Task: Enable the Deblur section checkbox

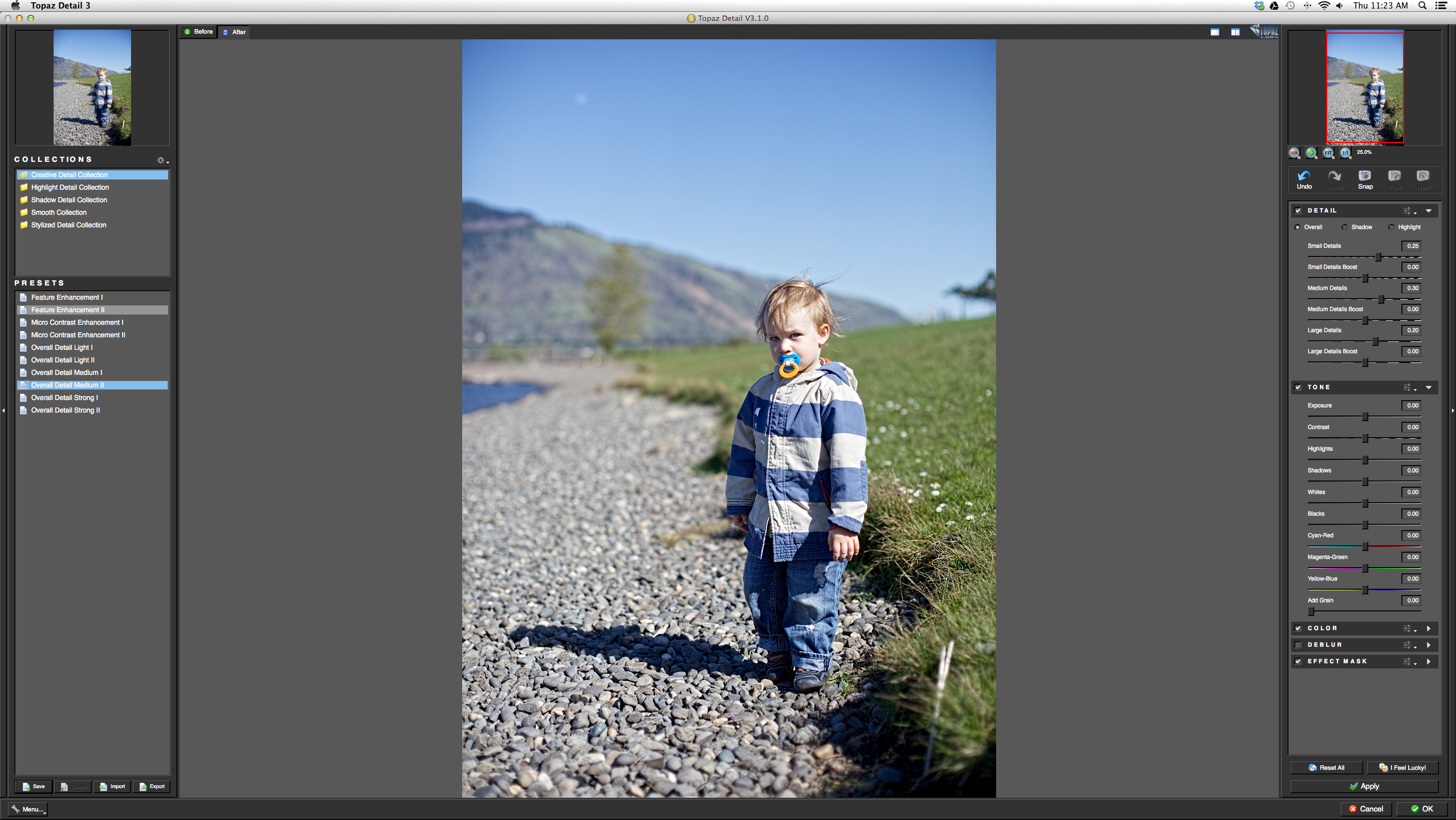Action: pos(1298,645)
